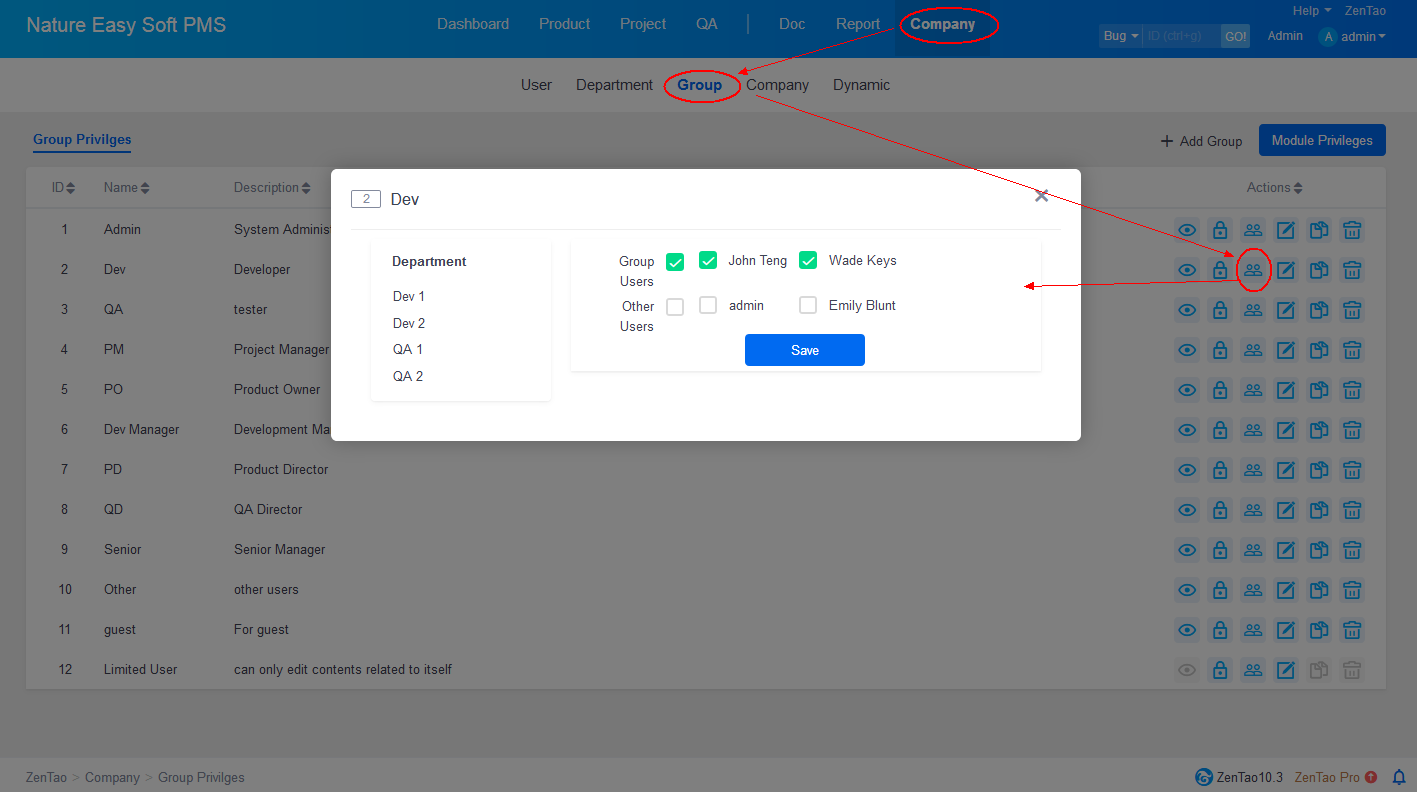Click the blue Save button
Screen dimensions: 1417x792
[804, 350]
